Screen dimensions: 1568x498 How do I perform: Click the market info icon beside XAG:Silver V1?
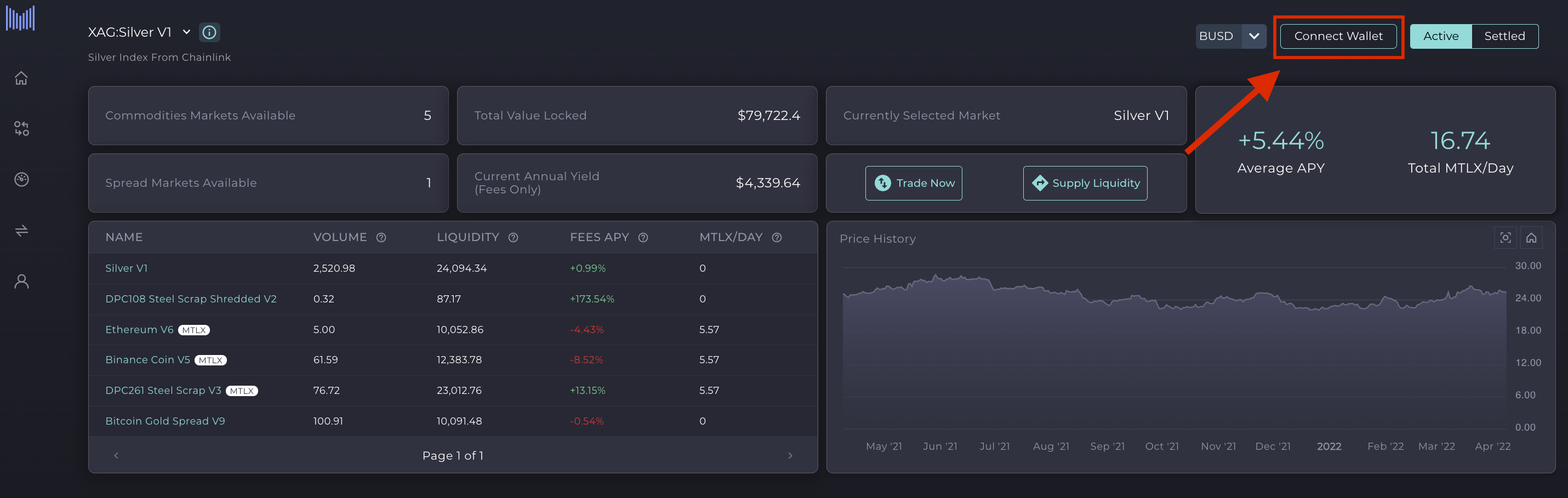[x=209, y=32]
